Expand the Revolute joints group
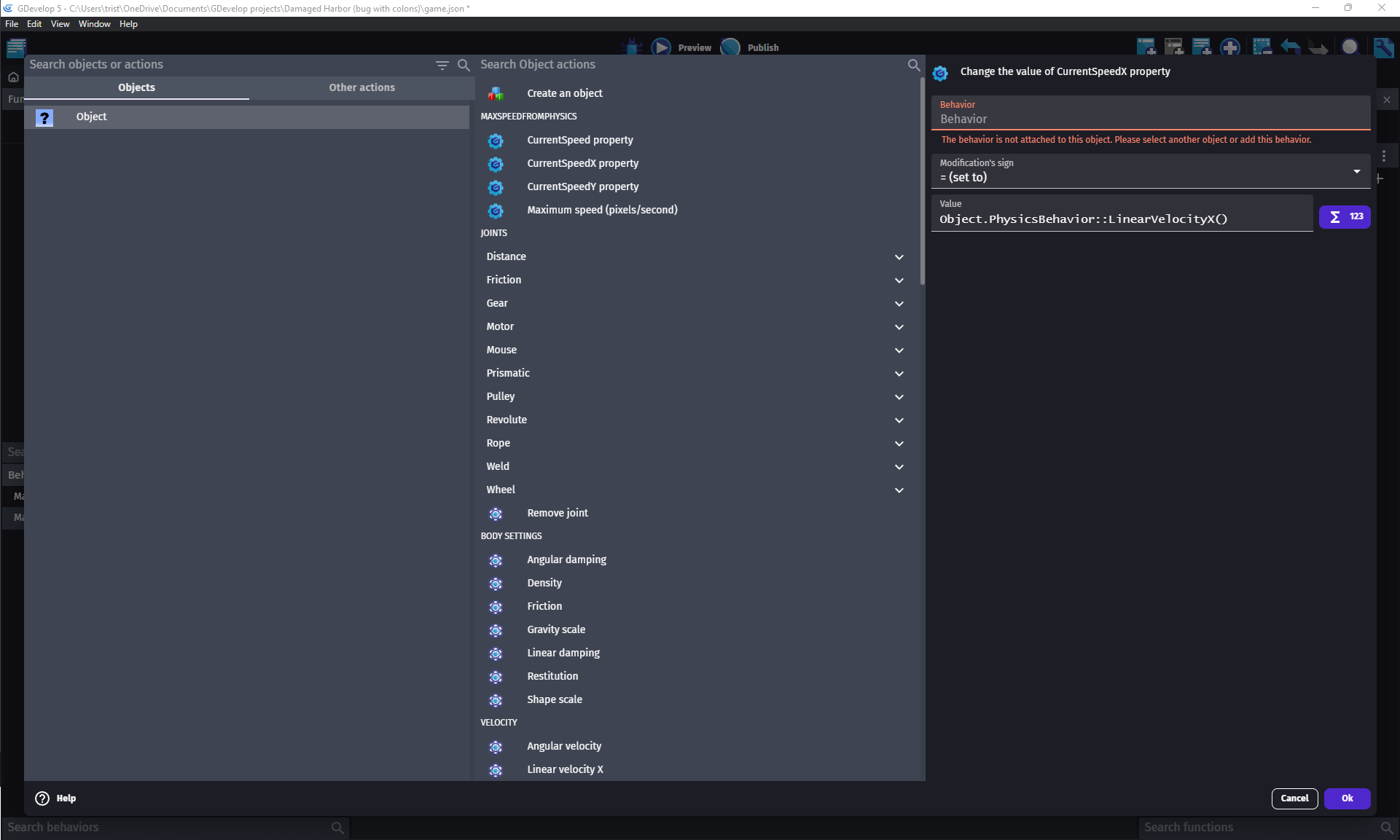Image resolution: width=1400 pixels, height=840 pixels. (x=899, y=420)
